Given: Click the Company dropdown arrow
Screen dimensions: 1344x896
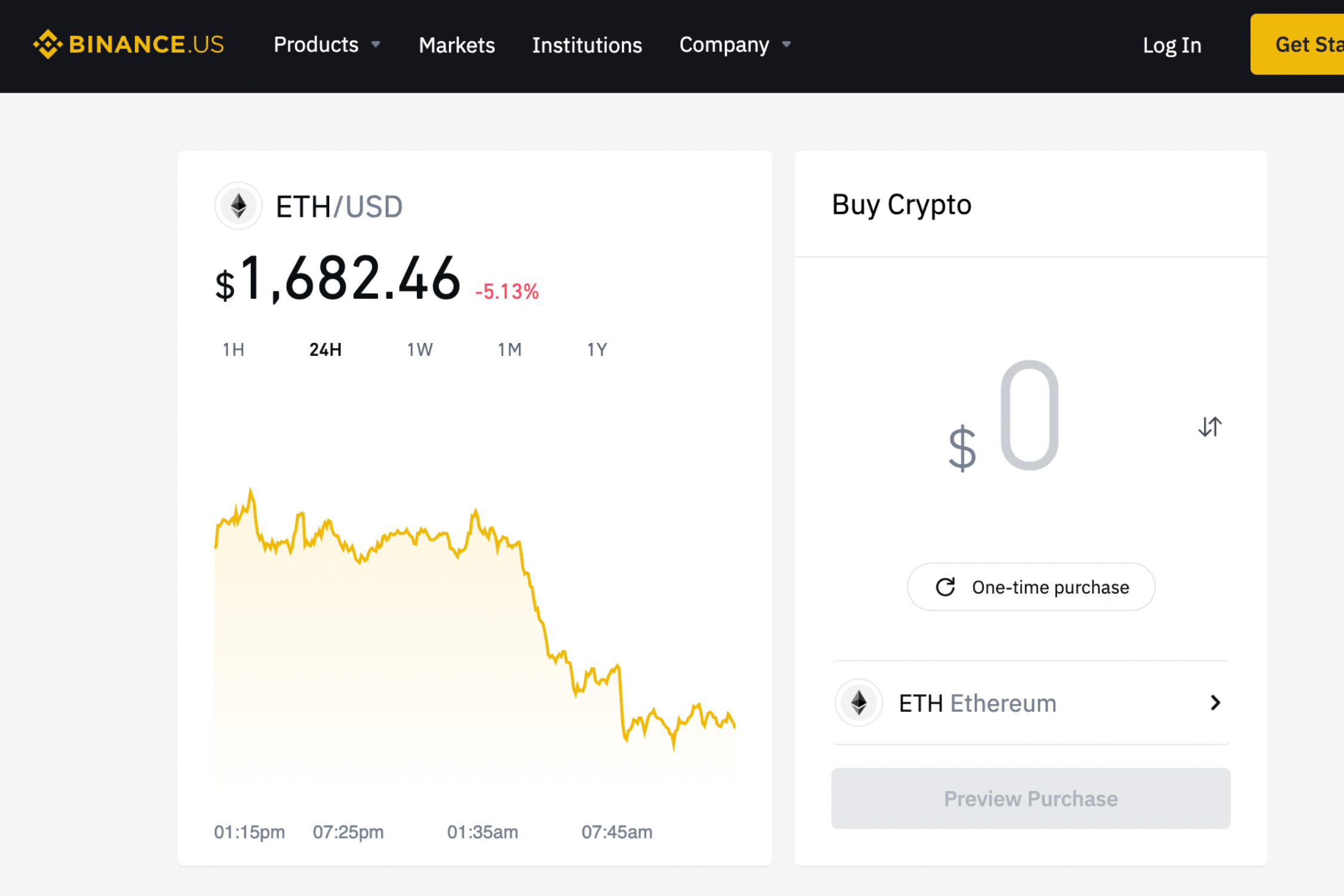Looking at the screenshot, I should 789,45.
